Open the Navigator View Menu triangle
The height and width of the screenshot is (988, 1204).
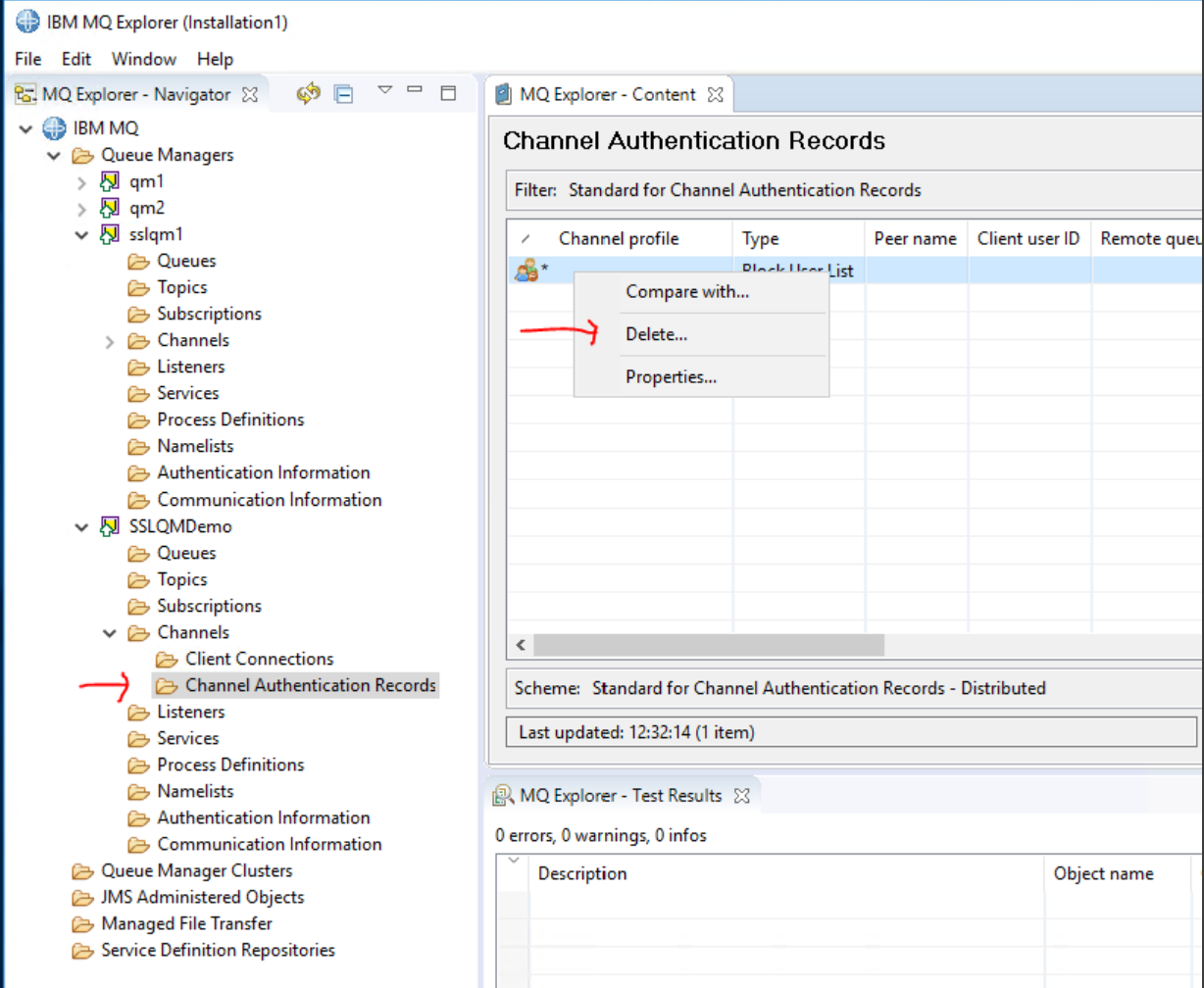click(x=384, y=90)
